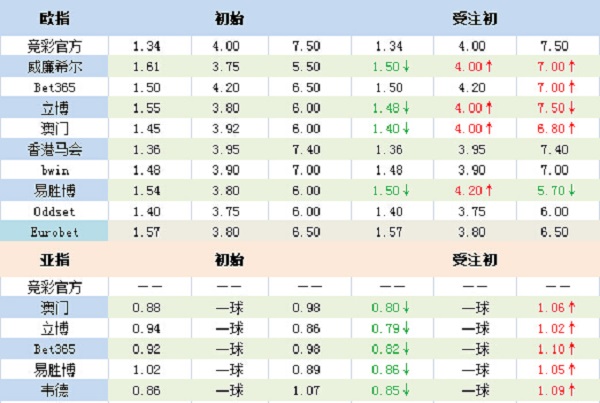
Task: Click red 4.20↑ in the 易胜博 row
Action: coord(473,191)
